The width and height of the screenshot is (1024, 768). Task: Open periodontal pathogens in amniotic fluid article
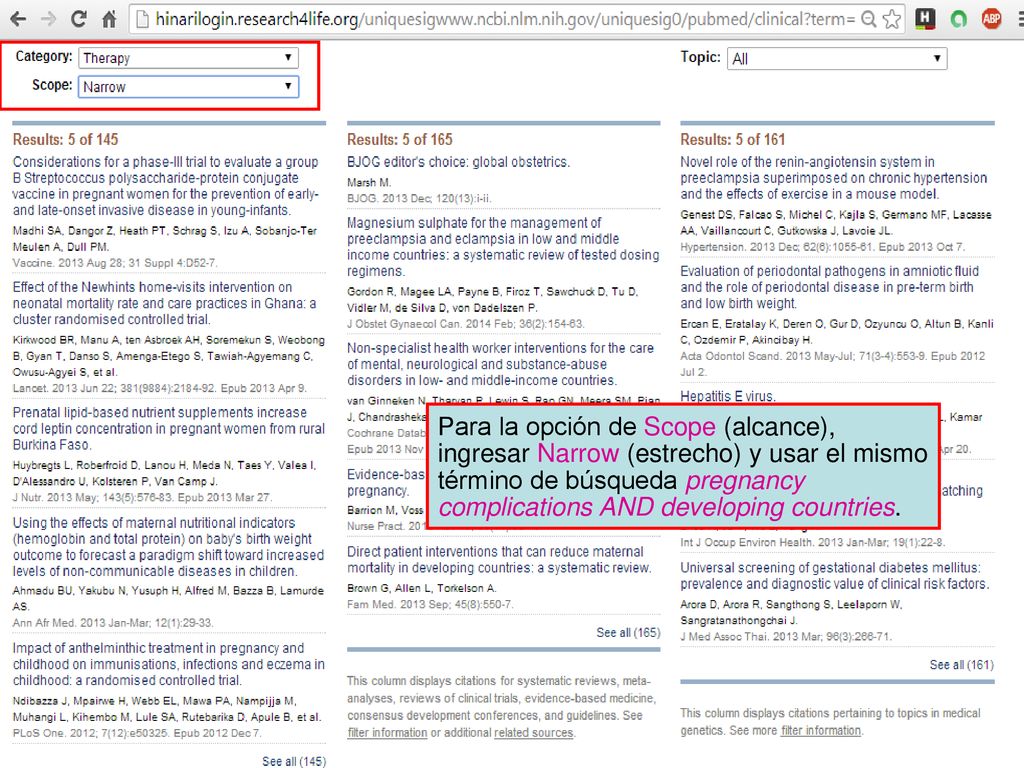click(829, 287)
